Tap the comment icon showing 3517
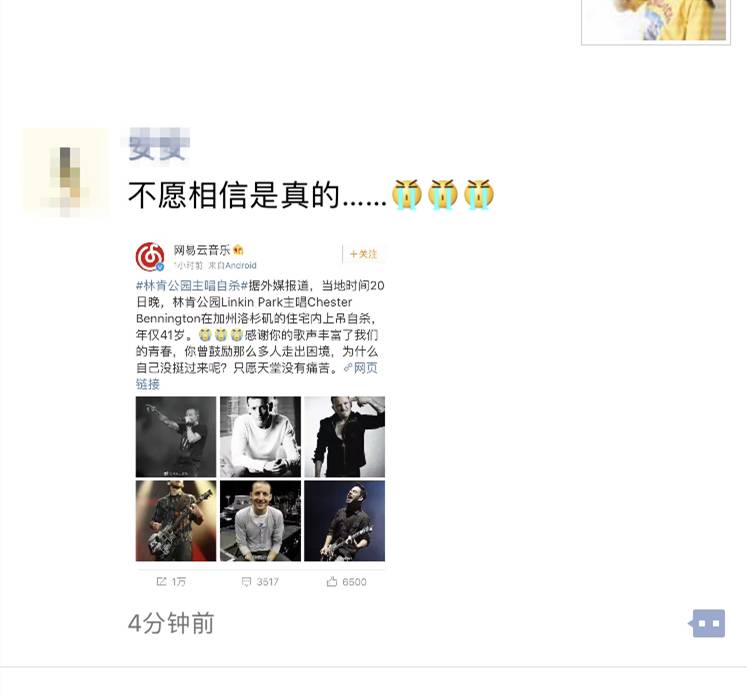Viewport: 747px width, 695px height. click(x=246, y=582)
